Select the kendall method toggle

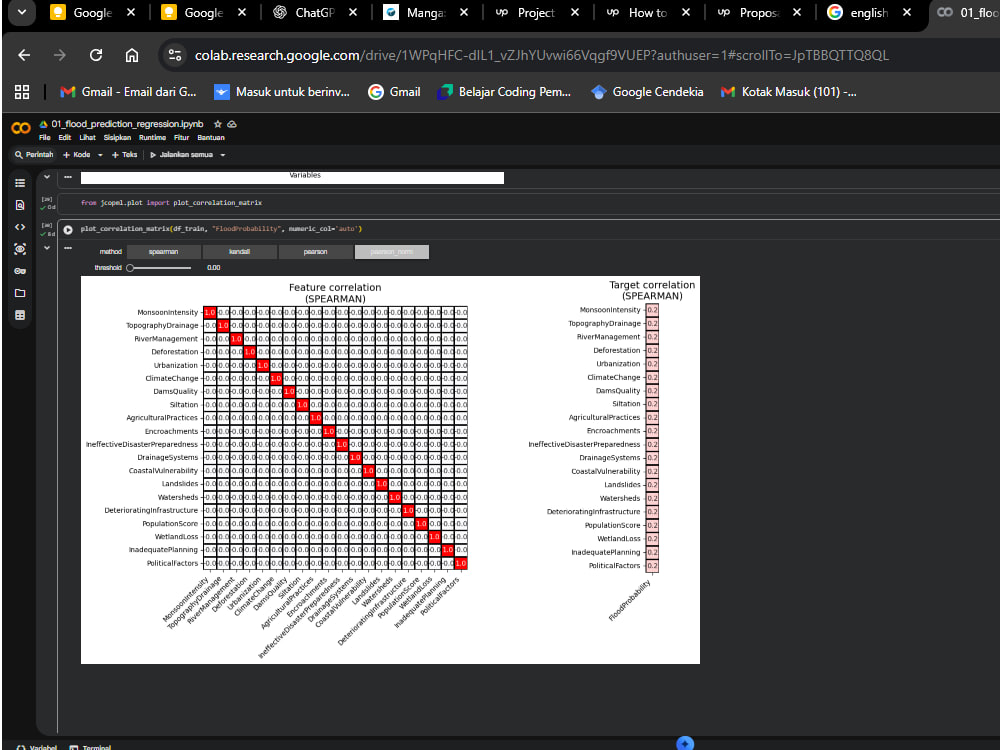coord(240,252)
